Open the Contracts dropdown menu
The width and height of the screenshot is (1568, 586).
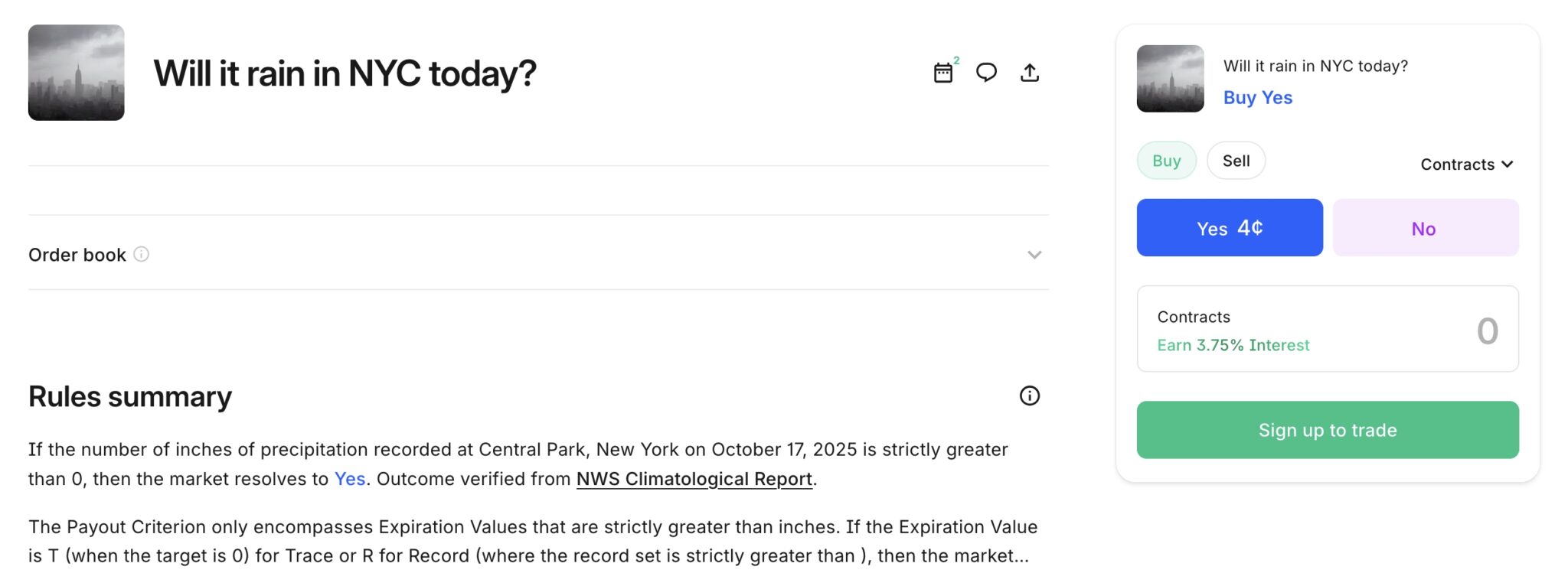(1467, 164)
